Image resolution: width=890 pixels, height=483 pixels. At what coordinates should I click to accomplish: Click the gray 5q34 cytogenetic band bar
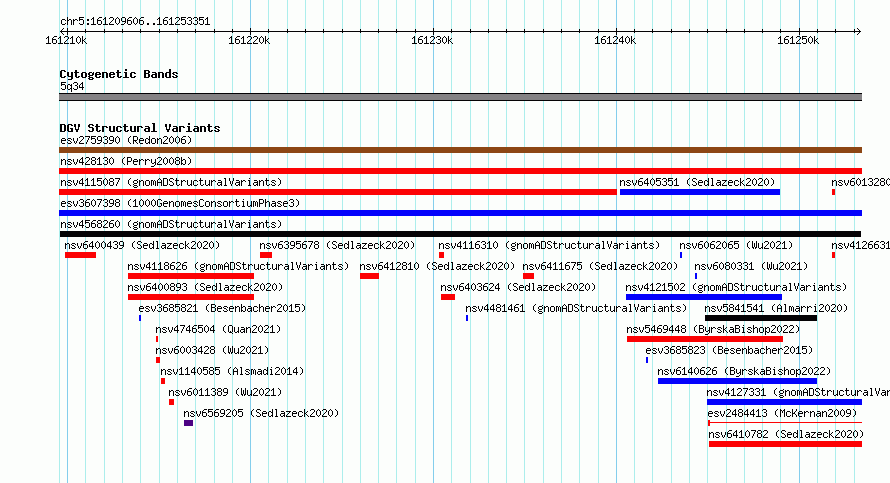[x=460, y=97]
